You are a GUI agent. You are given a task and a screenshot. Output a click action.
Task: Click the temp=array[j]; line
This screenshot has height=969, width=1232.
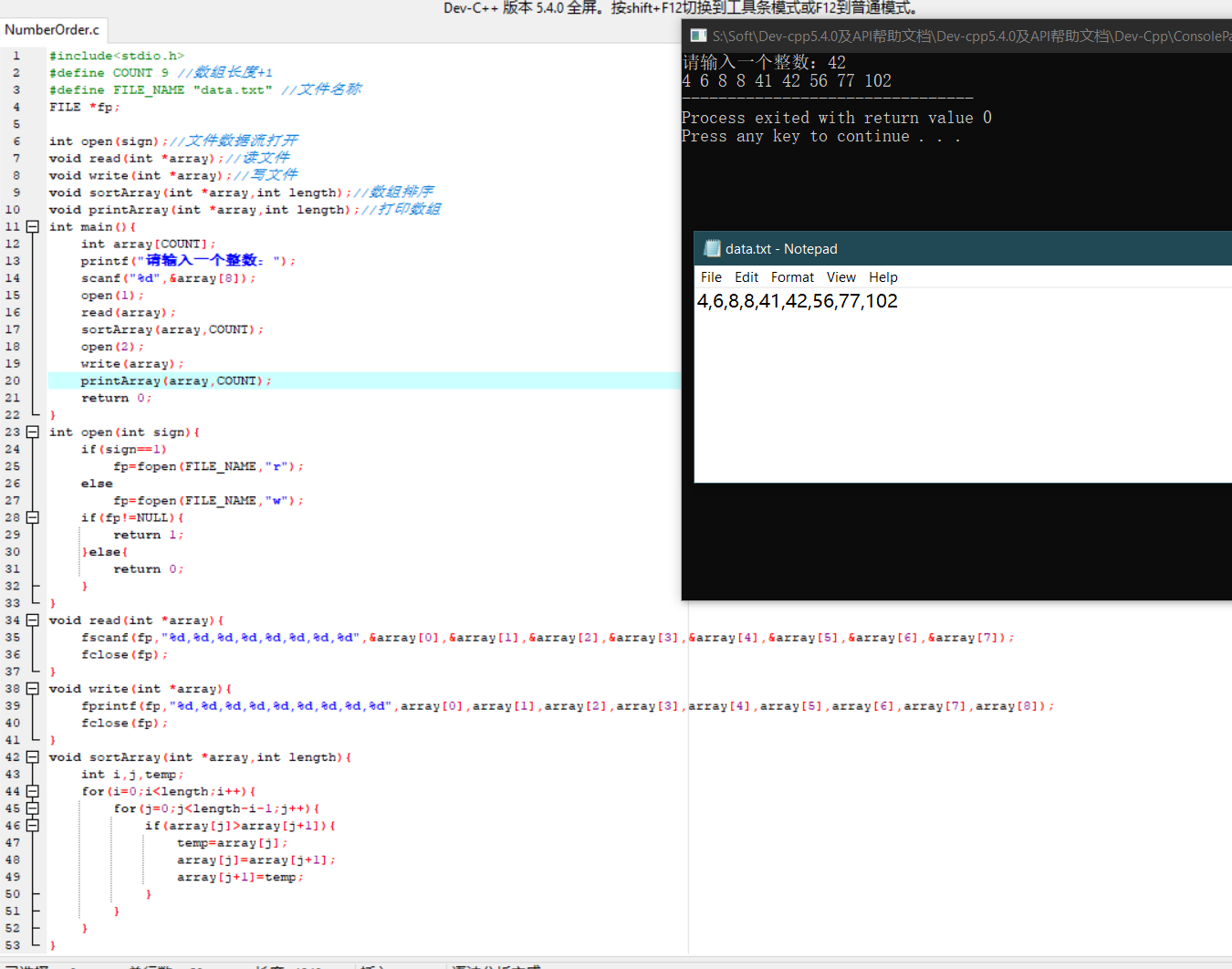(x=232, y=843)
